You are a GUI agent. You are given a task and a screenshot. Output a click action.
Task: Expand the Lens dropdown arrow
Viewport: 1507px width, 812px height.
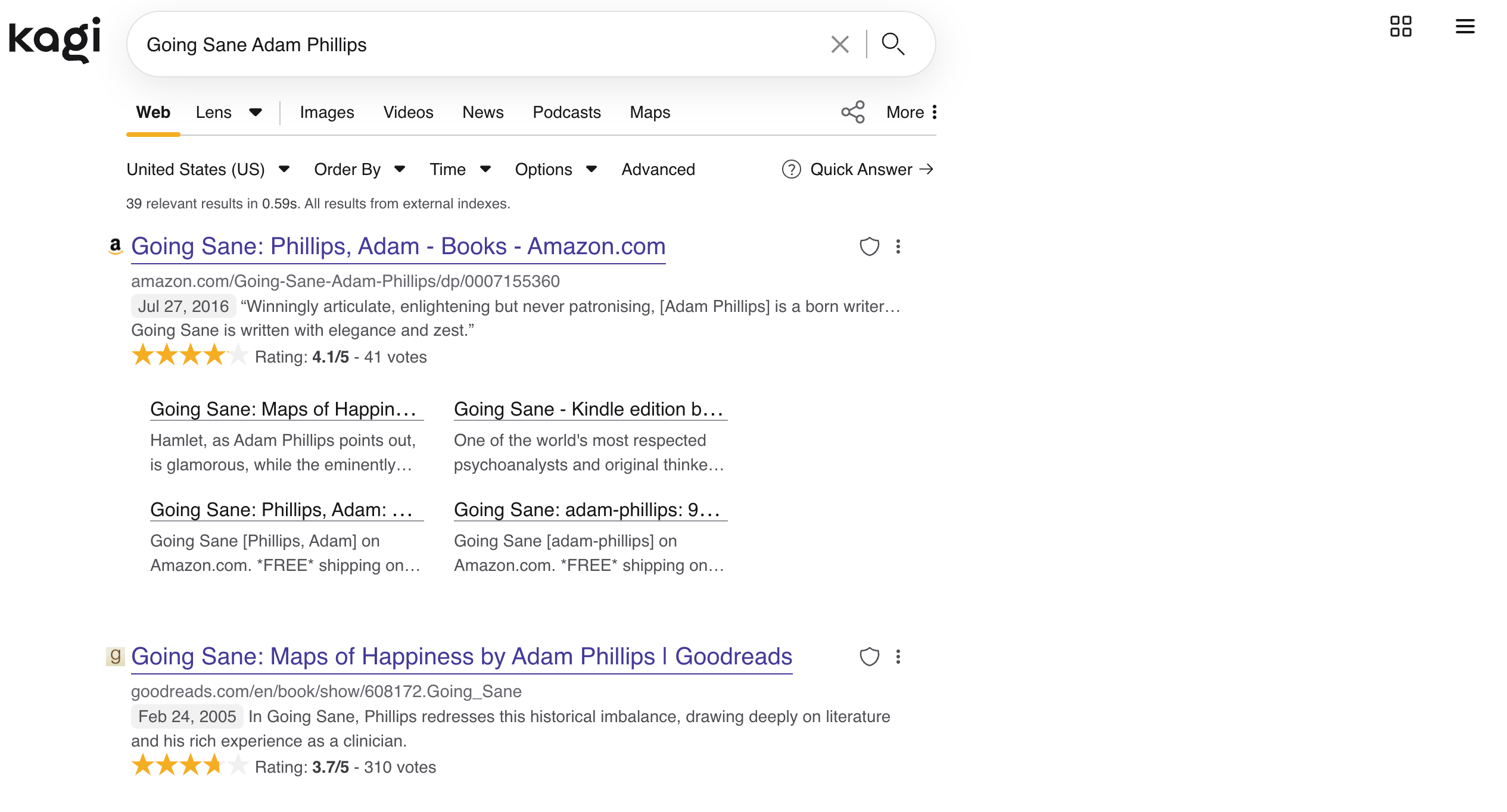256,112
